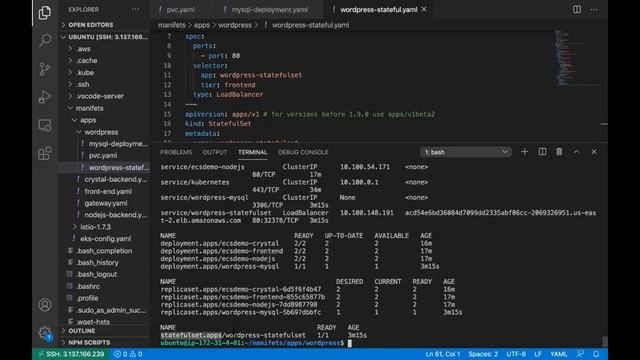Change end of line via LF
This screenshot has width=640, height=360.
[x=538, y=354]
